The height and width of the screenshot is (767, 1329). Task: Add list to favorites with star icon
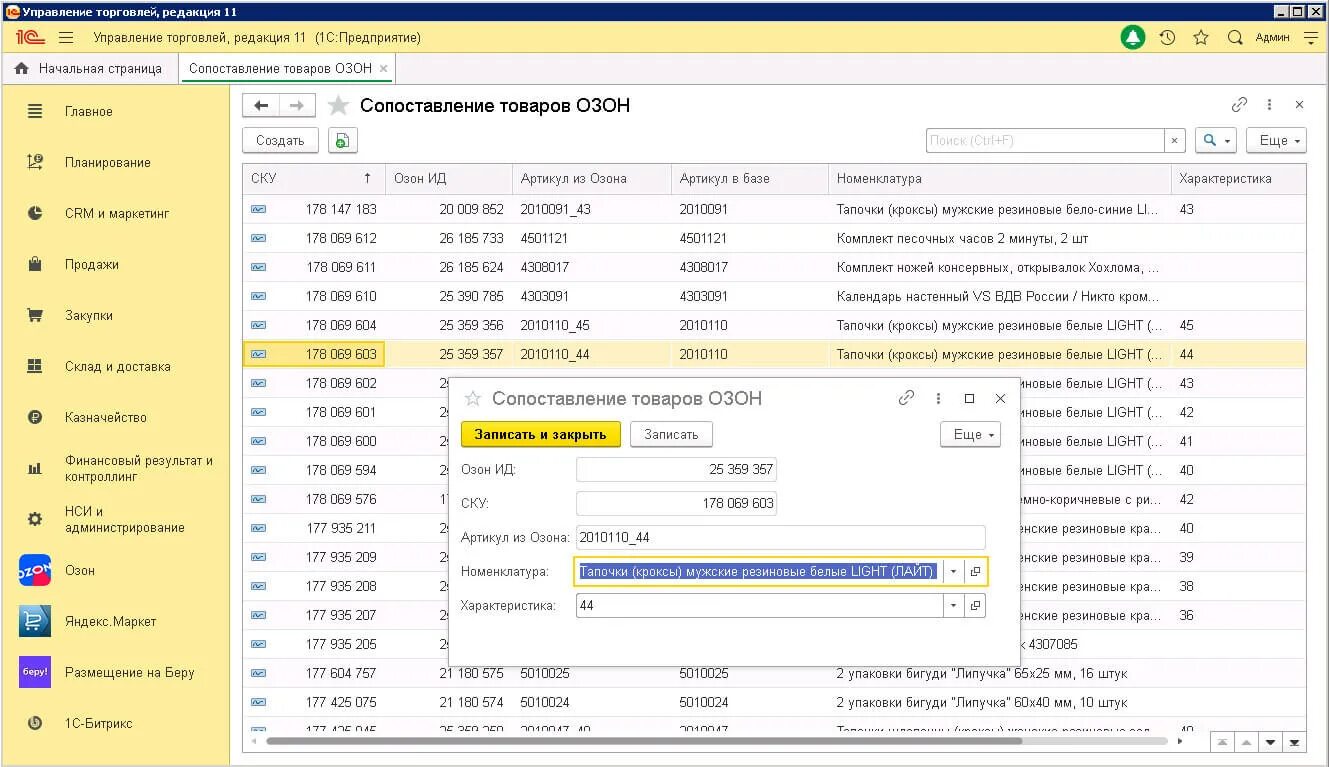pyautogui.click(x=339, y=106)
